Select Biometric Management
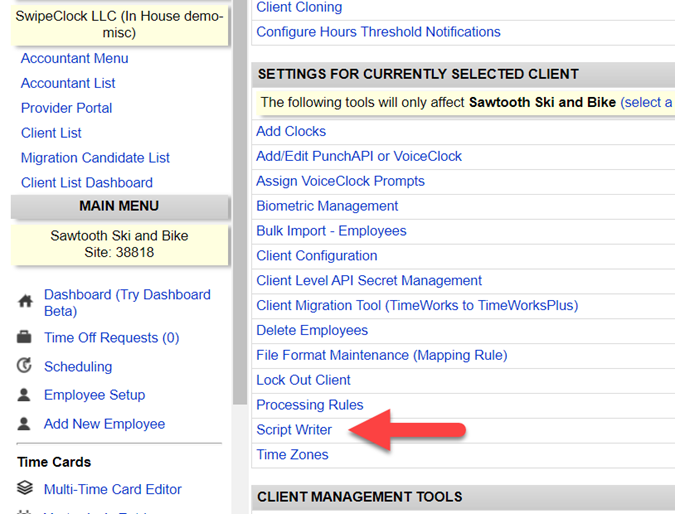The image size is (675, 514). 327,206
